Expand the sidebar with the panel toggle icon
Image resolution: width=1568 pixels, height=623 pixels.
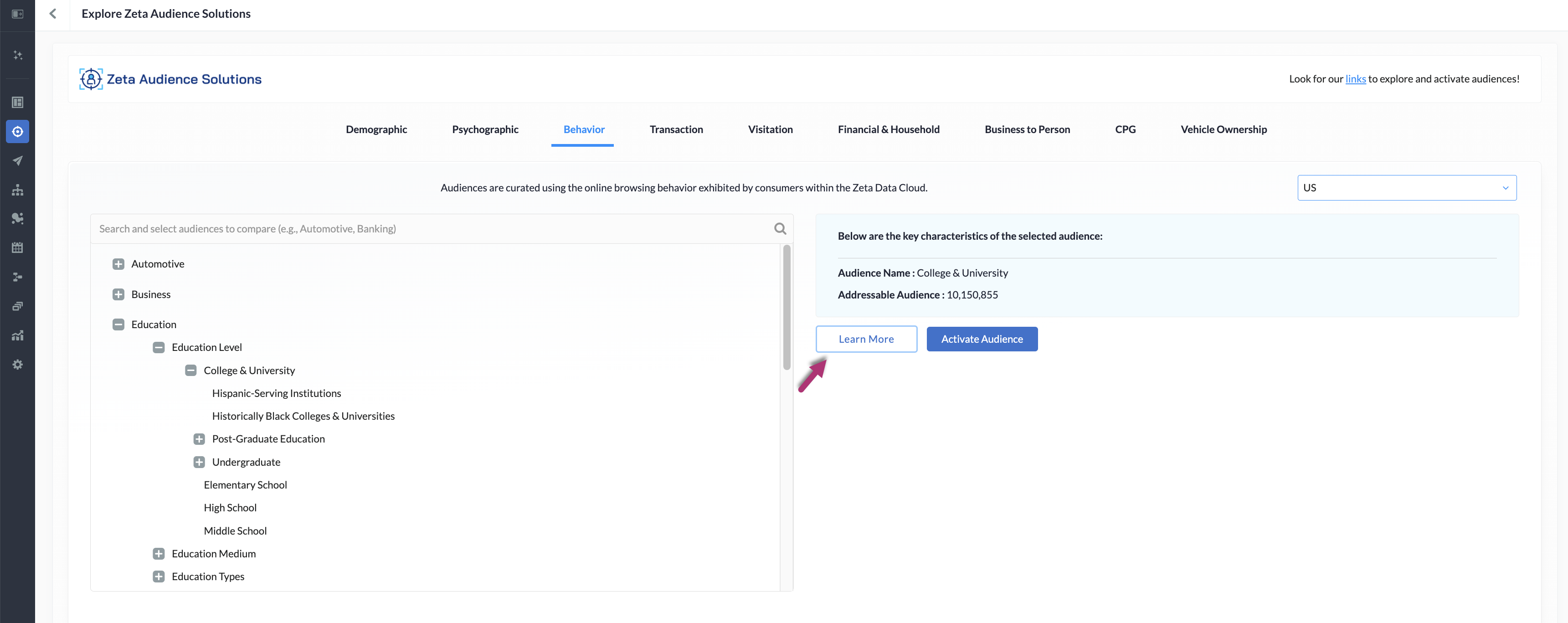tap(18, 13)
